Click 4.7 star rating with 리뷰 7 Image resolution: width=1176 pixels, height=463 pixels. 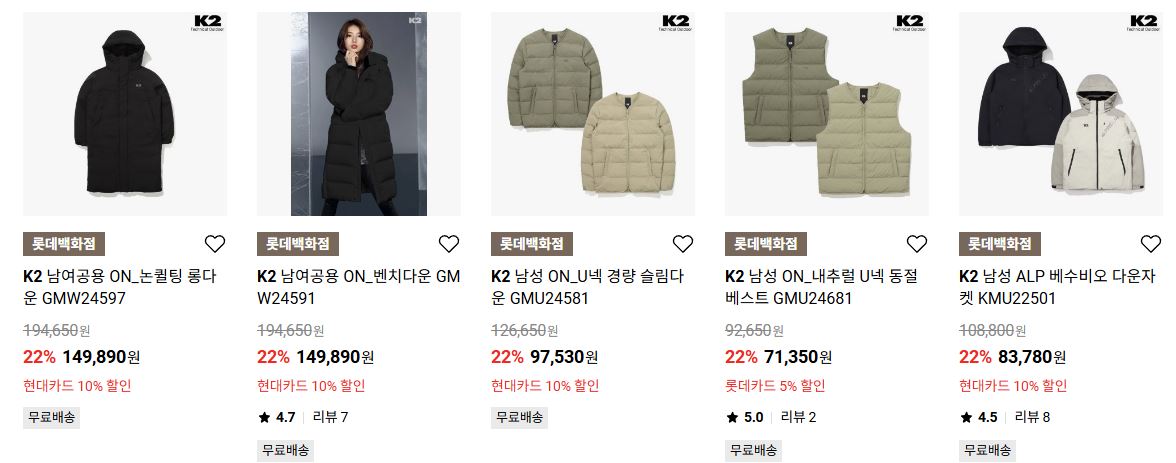click(303, 417)
